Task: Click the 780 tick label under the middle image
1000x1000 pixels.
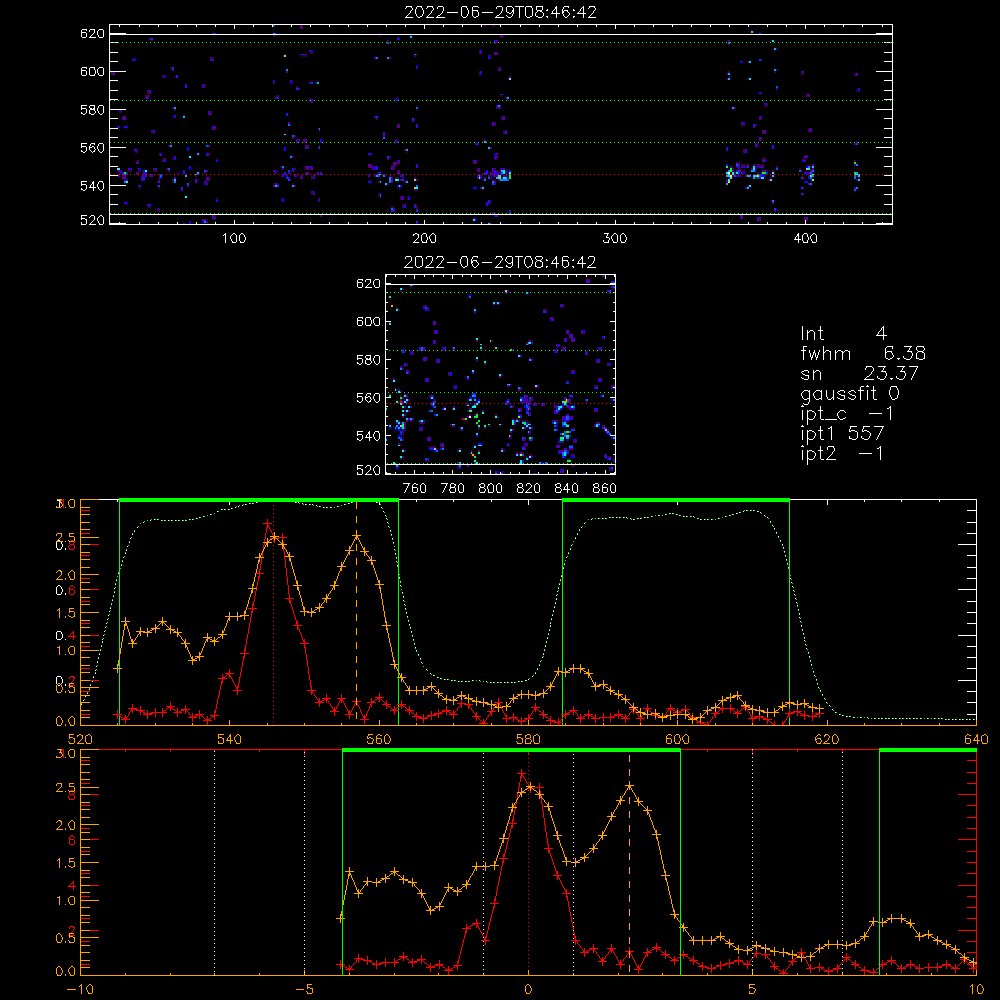Action: point(453,489)
